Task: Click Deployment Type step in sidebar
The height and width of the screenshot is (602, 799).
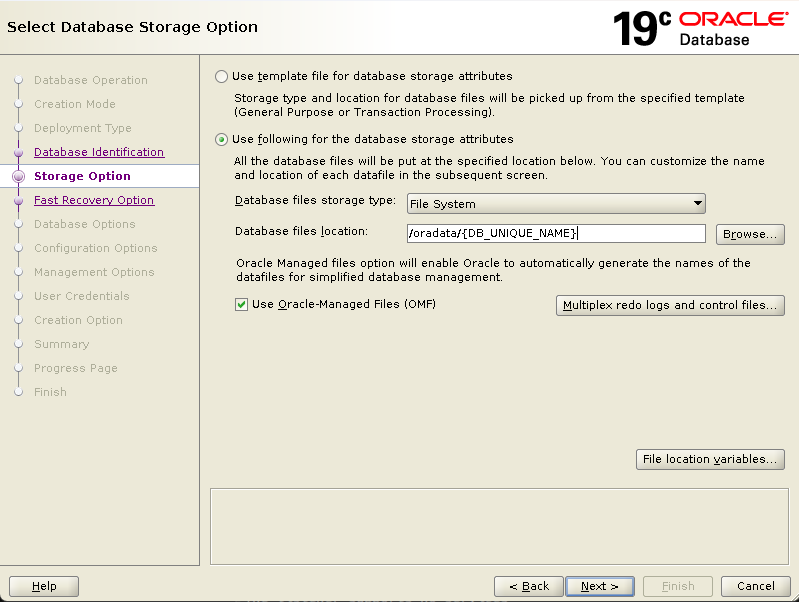Action: [x=83, y=128]
